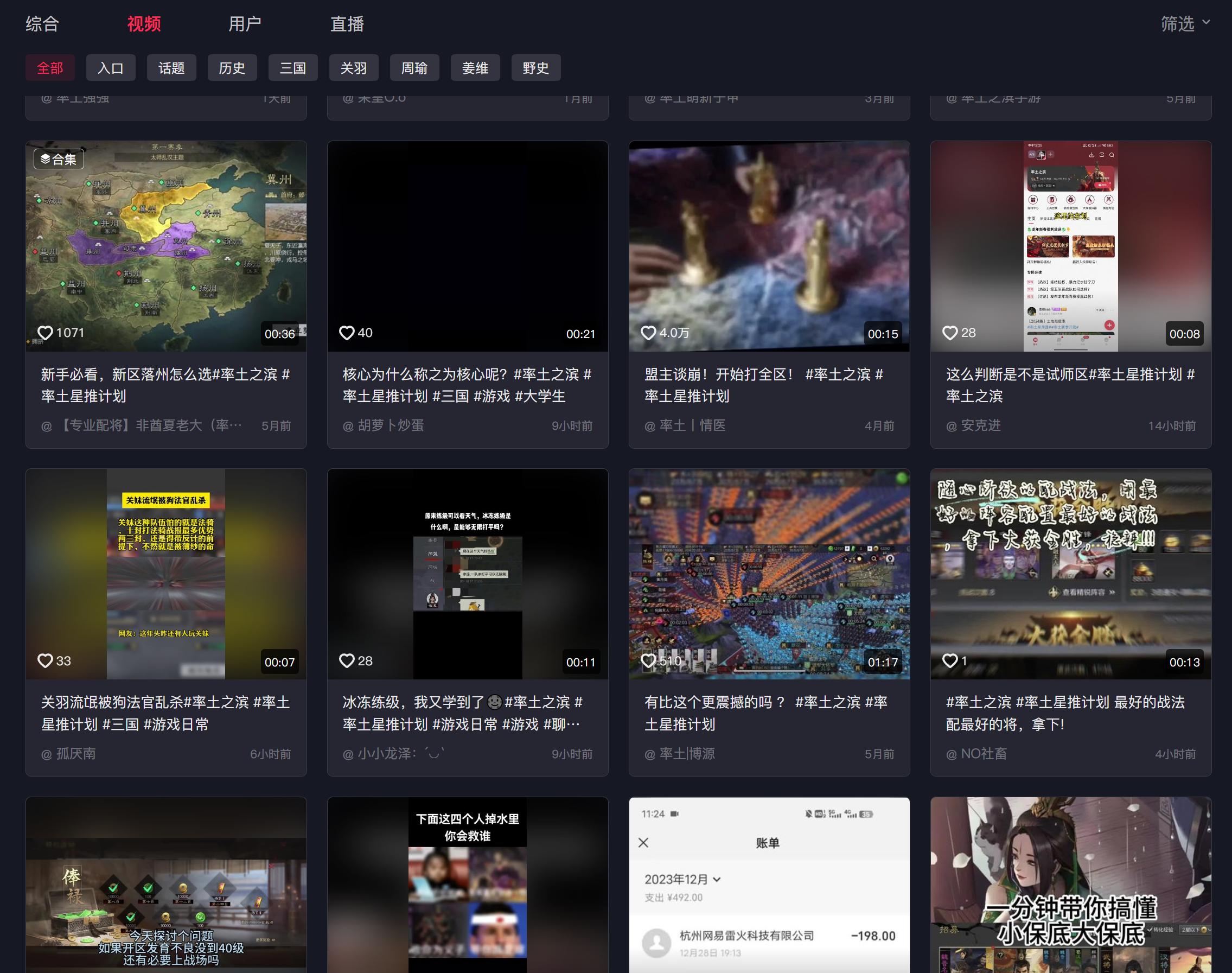Select the 全部 filter chip
Viewport: 1232px width, 973px height.
click(50, 68)
